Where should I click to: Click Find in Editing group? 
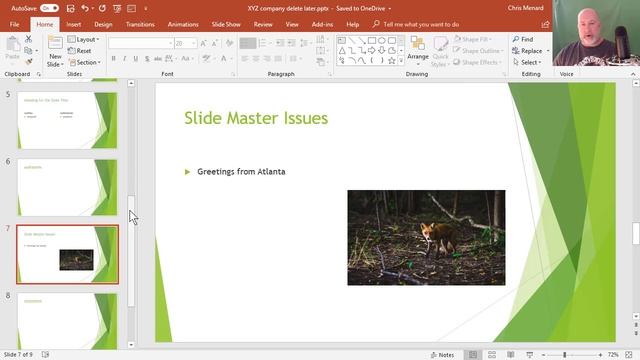click(x=523, y=39)
